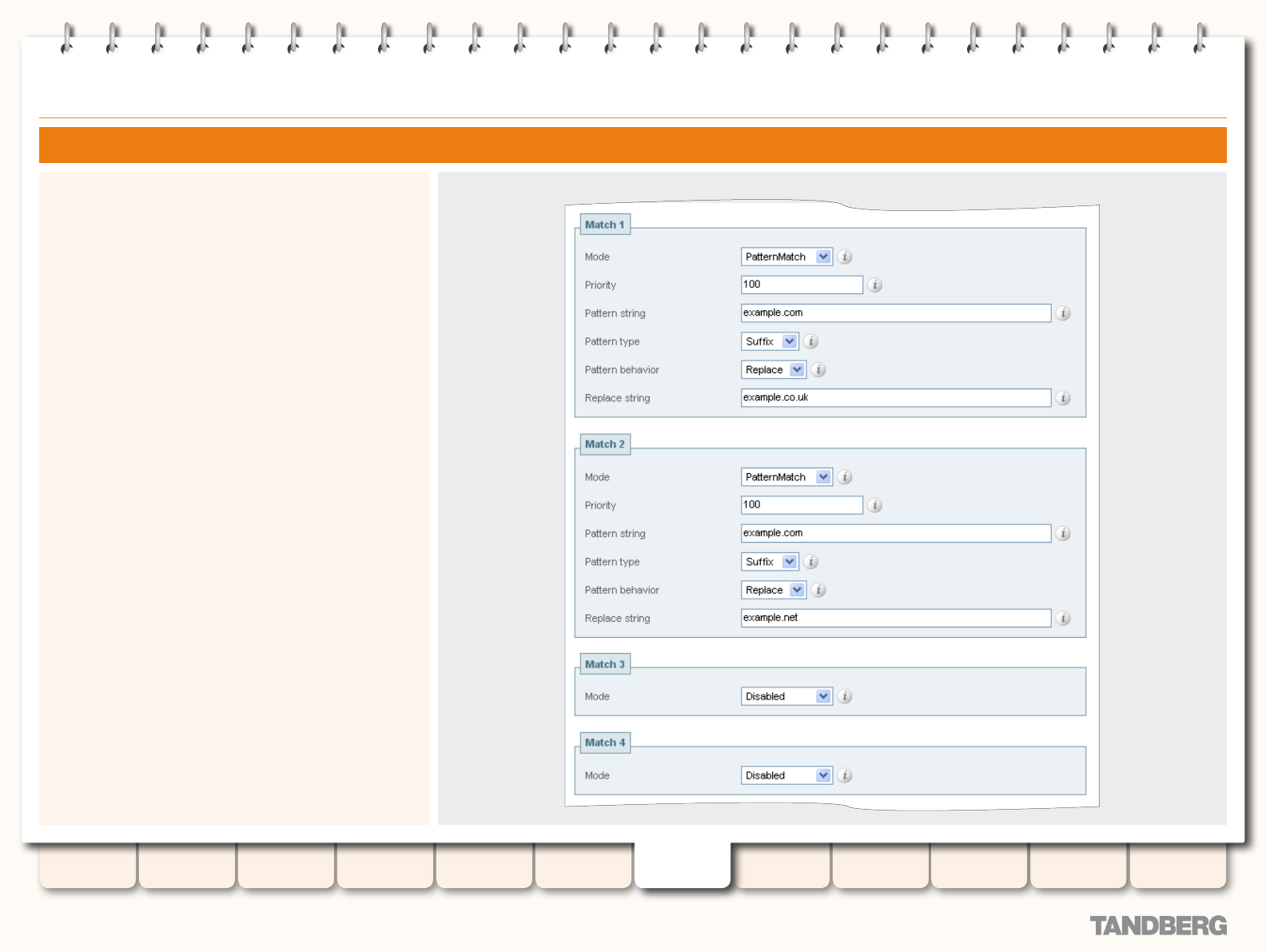Select the example.net Replace string field
The width and height of the screenshot is (1266, 952).
tap(896, 618)
